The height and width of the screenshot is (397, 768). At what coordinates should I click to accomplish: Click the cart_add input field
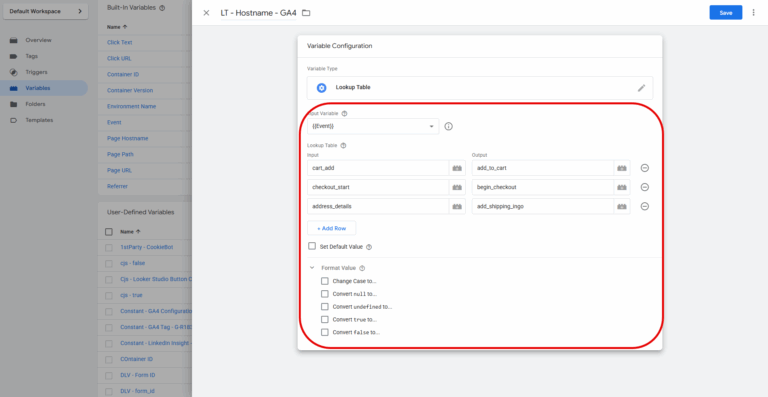tap(378, 168)
